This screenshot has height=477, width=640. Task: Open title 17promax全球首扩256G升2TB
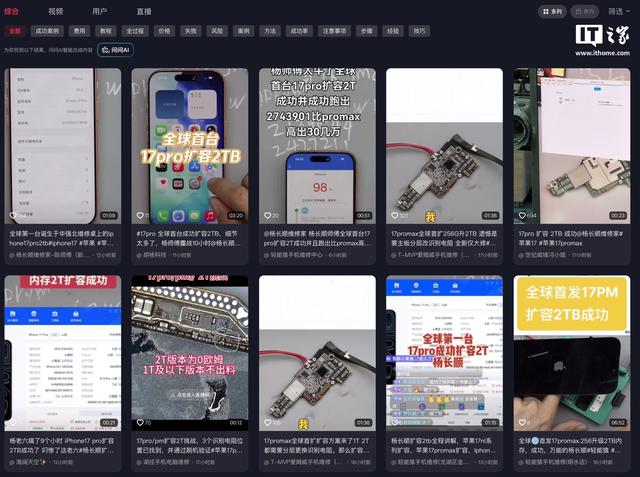click(x=444, y=238)
